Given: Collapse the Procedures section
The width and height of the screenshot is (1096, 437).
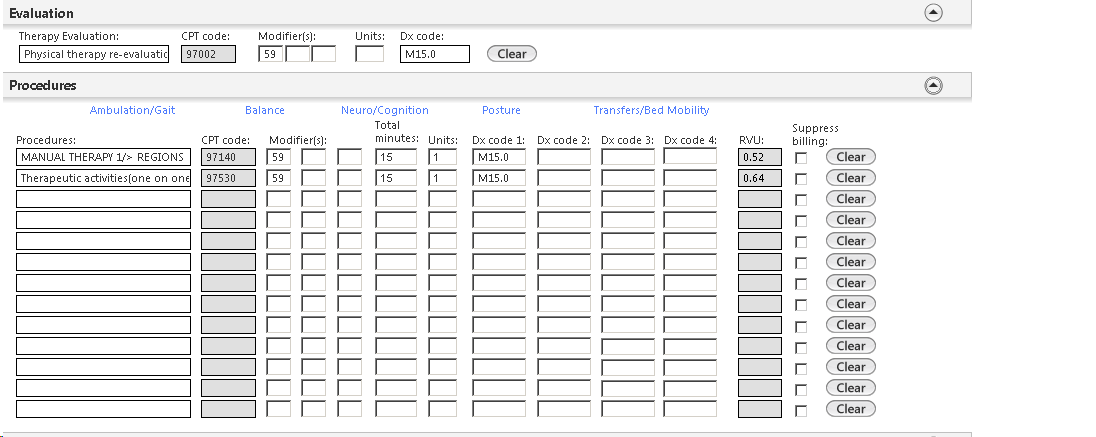Looking at the screenshot, I should 933,85.
